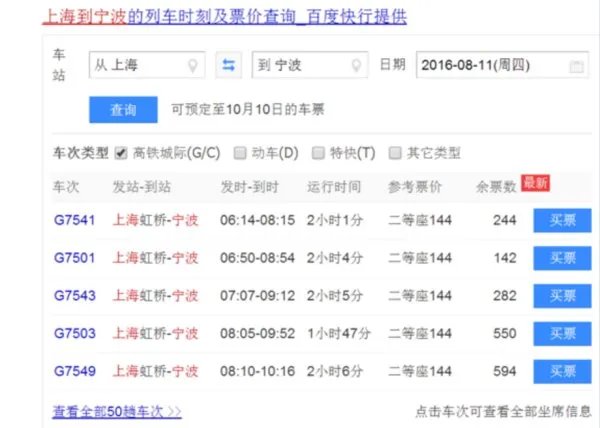Click the swap stations arrows icon
Screen dimensions: 600x428
tap(228, 65)
